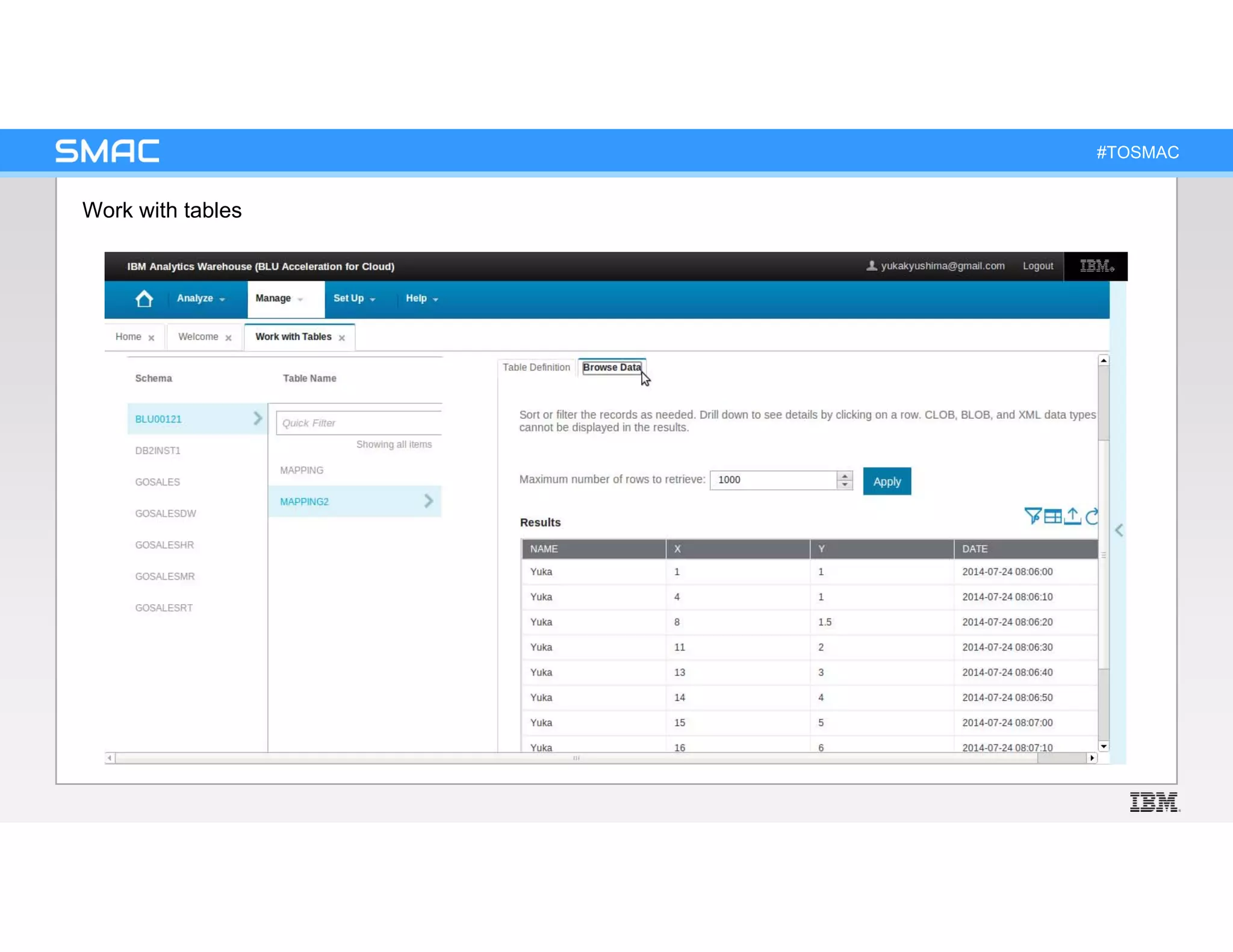Click the table columns icon above Results

pyautogui.click(x=1052, y=516)
